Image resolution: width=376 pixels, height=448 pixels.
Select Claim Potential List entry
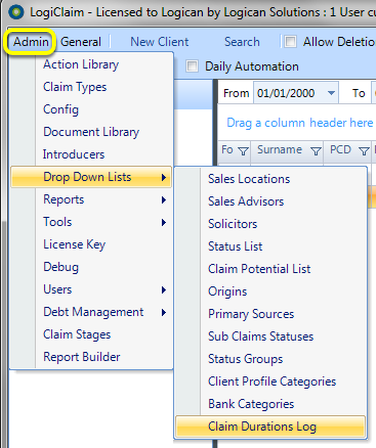tap(270, 269)
